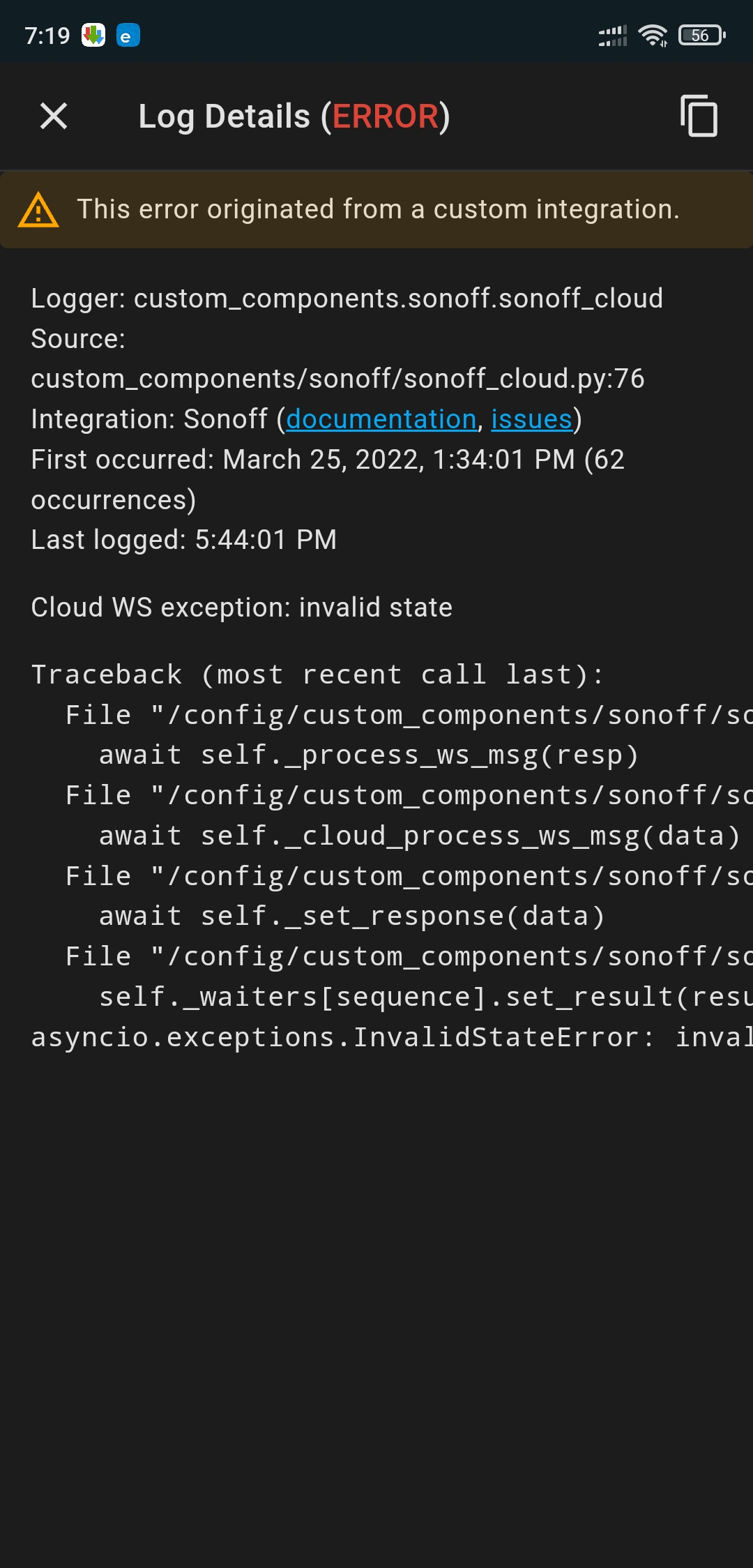This screenshot has width=753, height=1568.
Task: Tap the battery indicator showing 56
Action: click(x=701, y=34)
